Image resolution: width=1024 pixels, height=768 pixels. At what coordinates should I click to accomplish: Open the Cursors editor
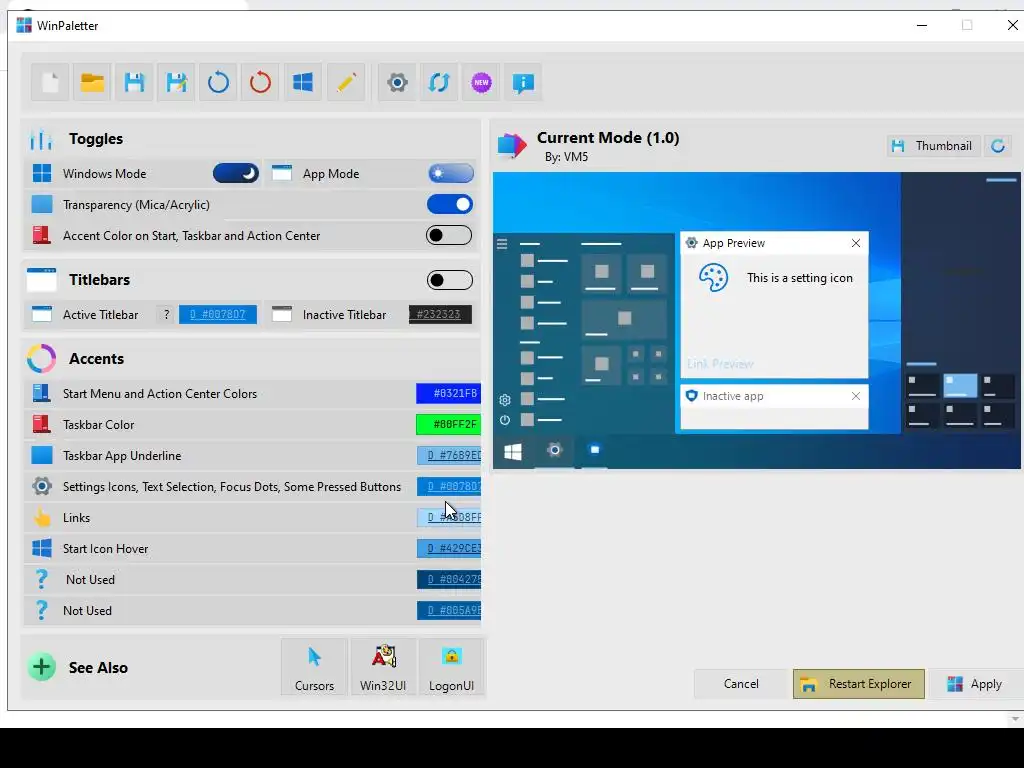(314, 667)
